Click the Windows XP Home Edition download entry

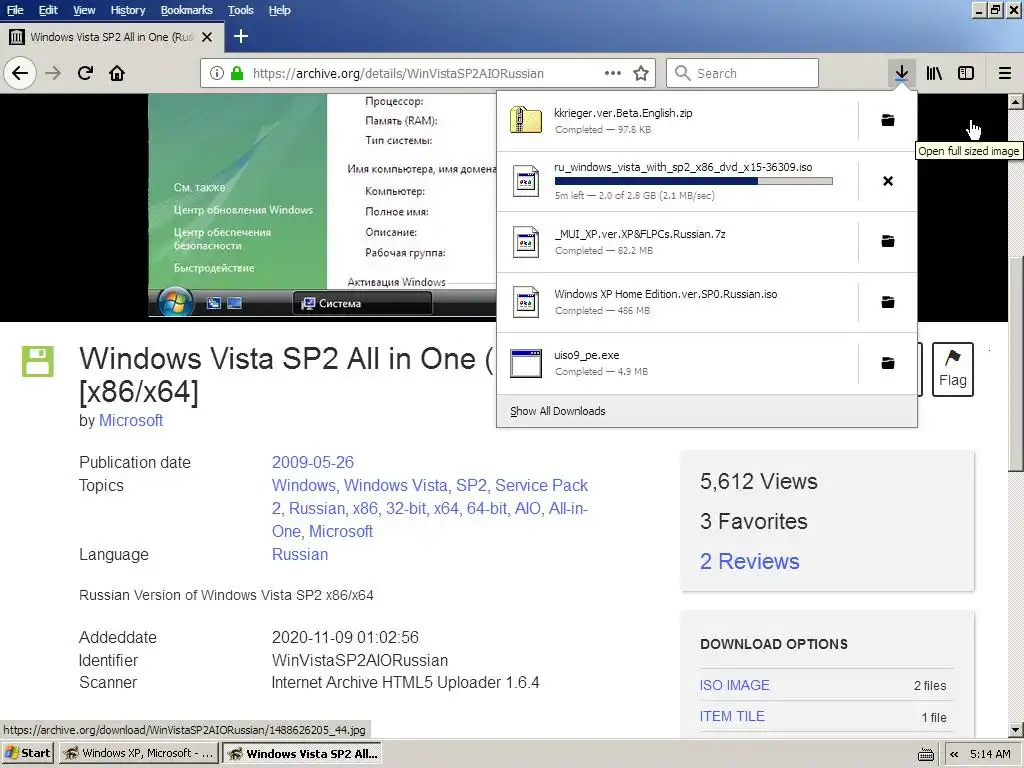point(677,302)
